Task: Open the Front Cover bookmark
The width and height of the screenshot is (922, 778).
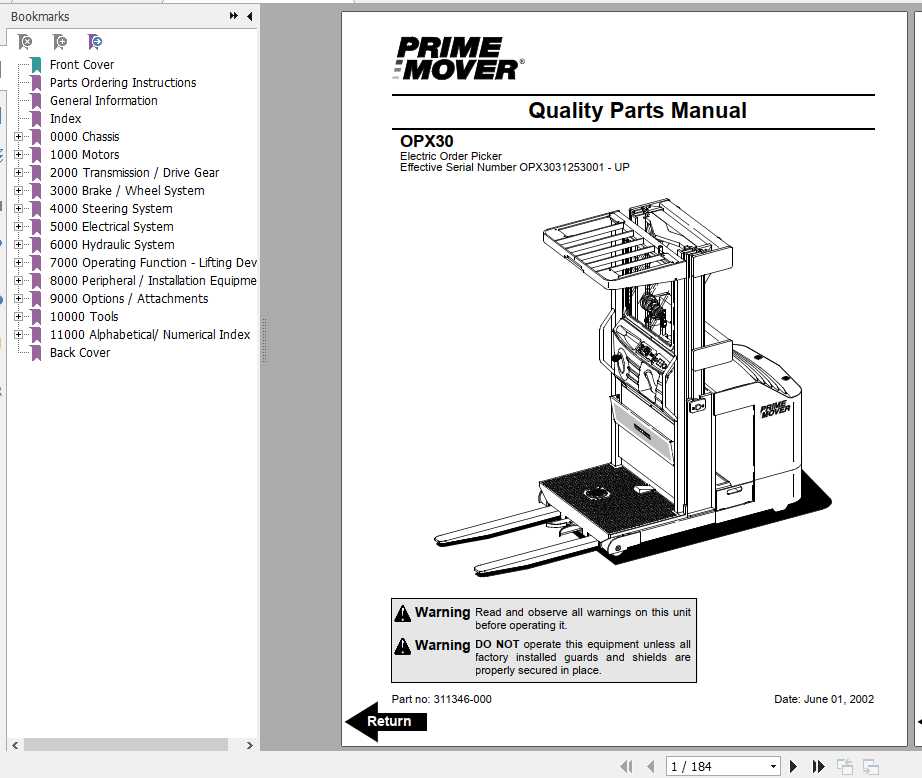Action: click(82, 64)
